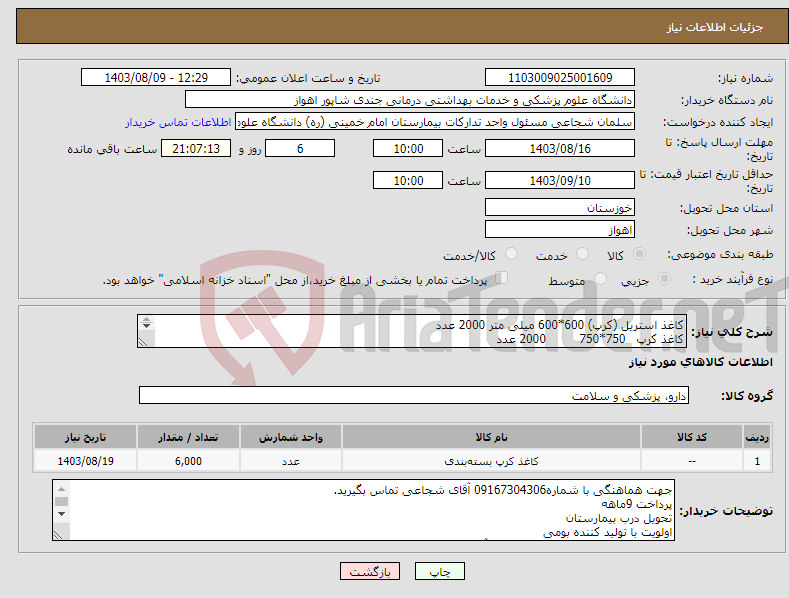789x598 pixels.
Task: Click the price validity time 10:00 field
Action: pyautogui.click(x=408, y=180)
